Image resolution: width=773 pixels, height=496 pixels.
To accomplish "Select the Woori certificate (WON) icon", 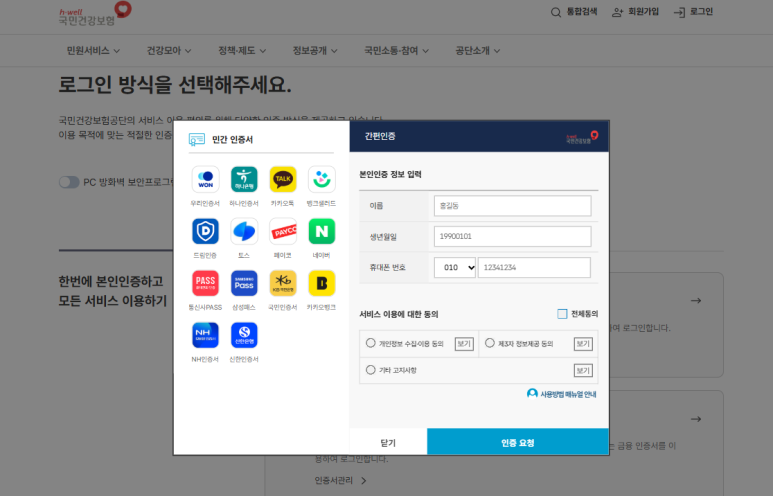I will tap(205, 179).
